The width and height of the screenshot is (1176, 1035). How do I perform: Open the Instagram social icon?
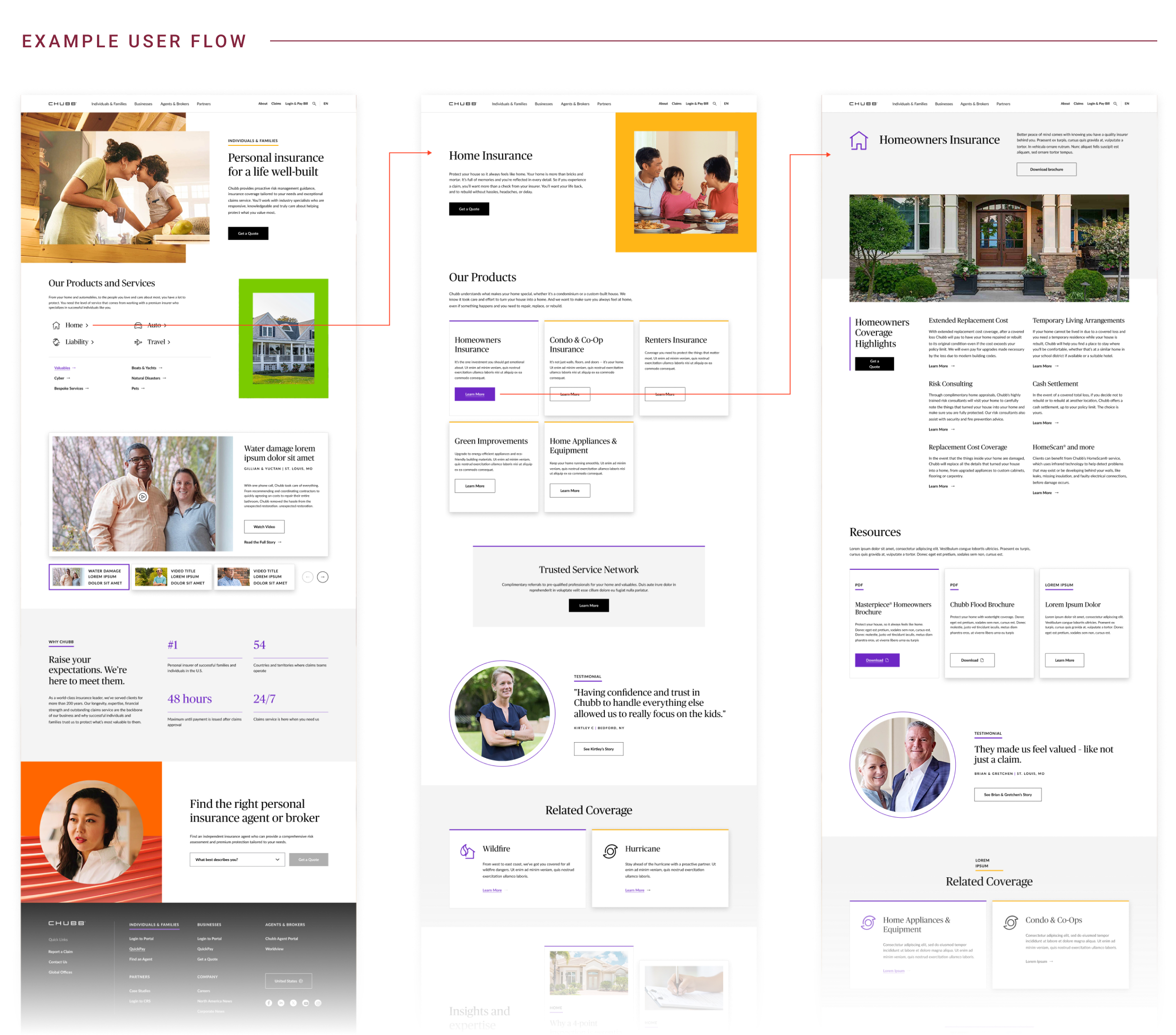click(318, 1003)
